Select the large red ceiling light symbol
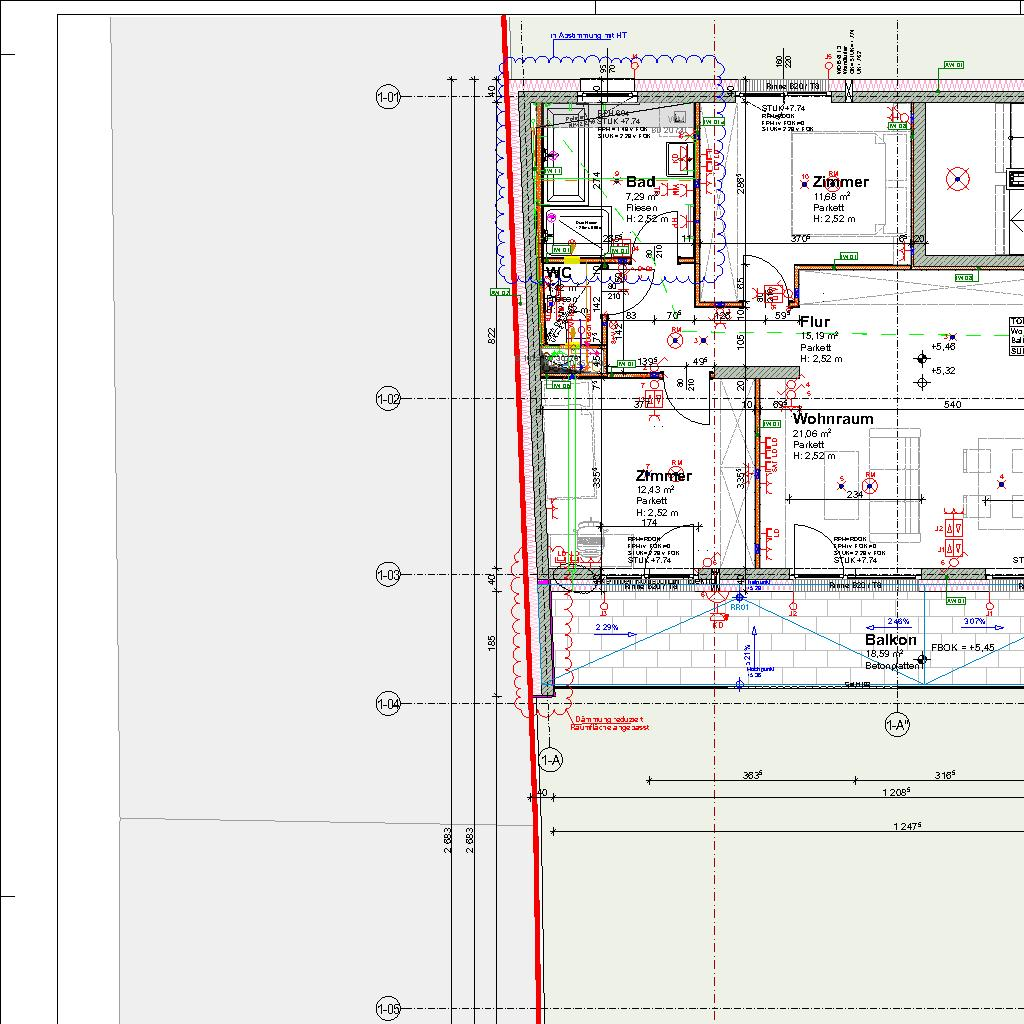This screenshot has height=1024, width=1024. click(x=958, y=180)
